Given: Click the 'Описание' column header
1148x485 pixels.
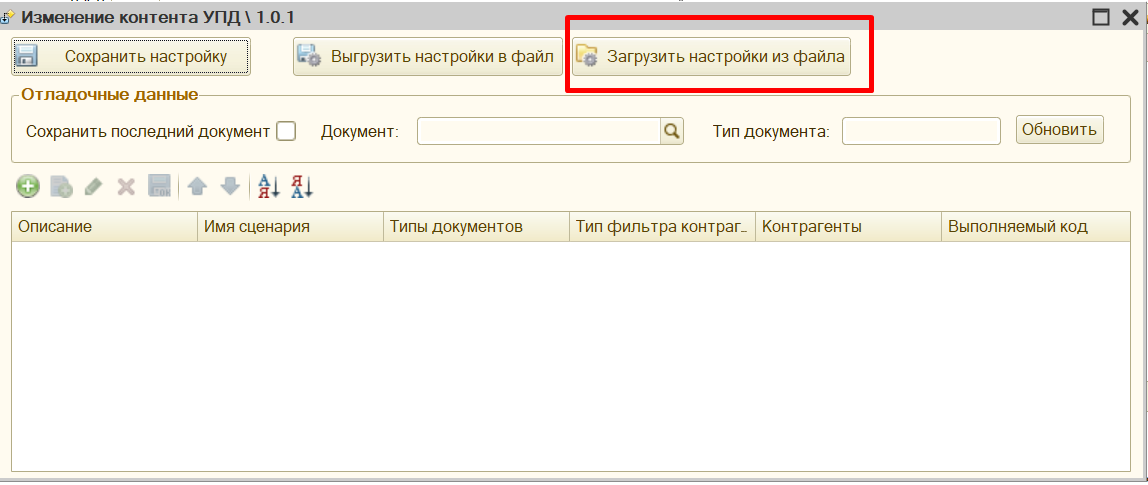Looking at the screenshot, I should tap(104, 227).
